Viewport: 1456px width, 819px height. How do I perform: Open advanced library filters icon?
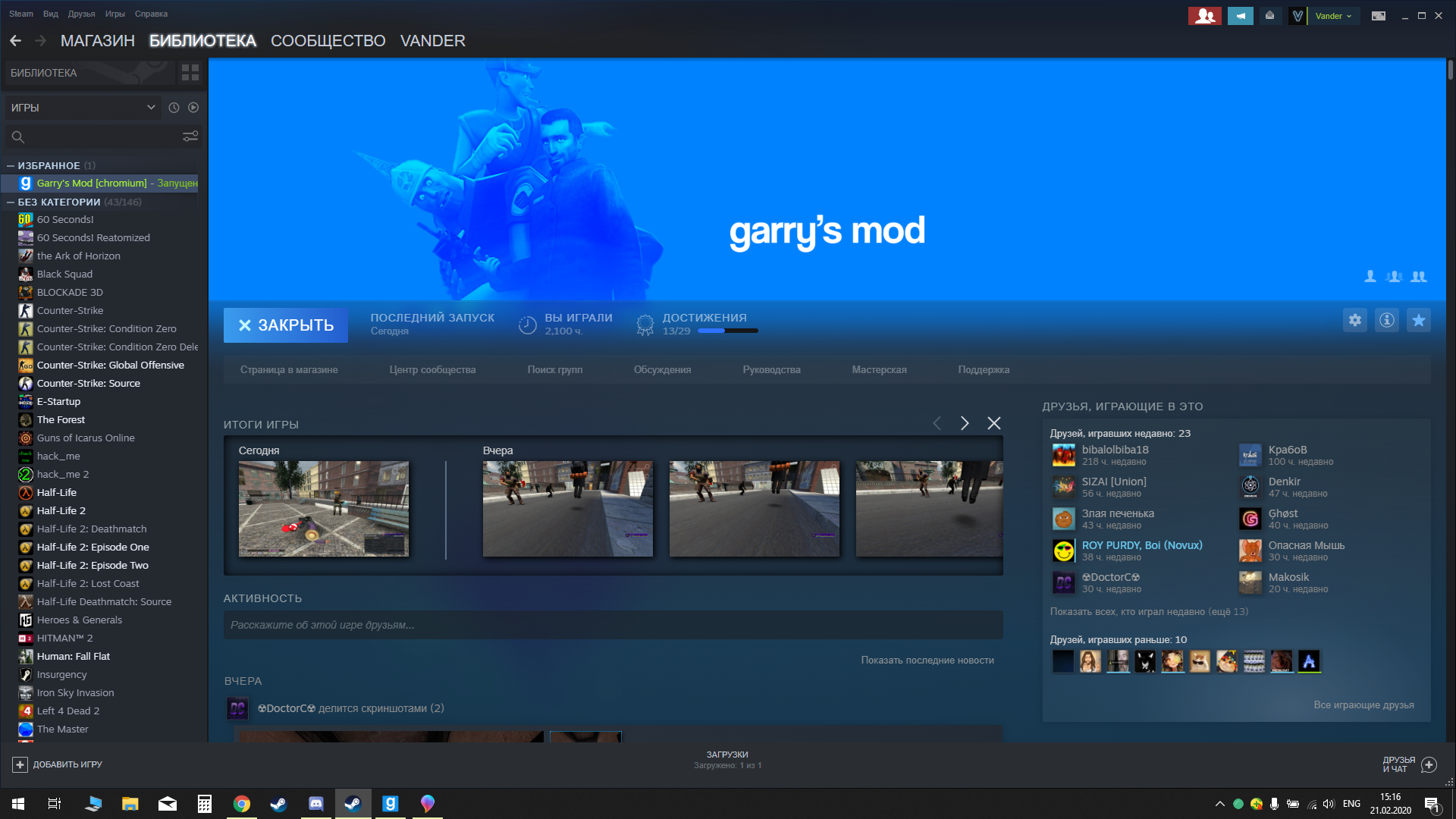190,136
